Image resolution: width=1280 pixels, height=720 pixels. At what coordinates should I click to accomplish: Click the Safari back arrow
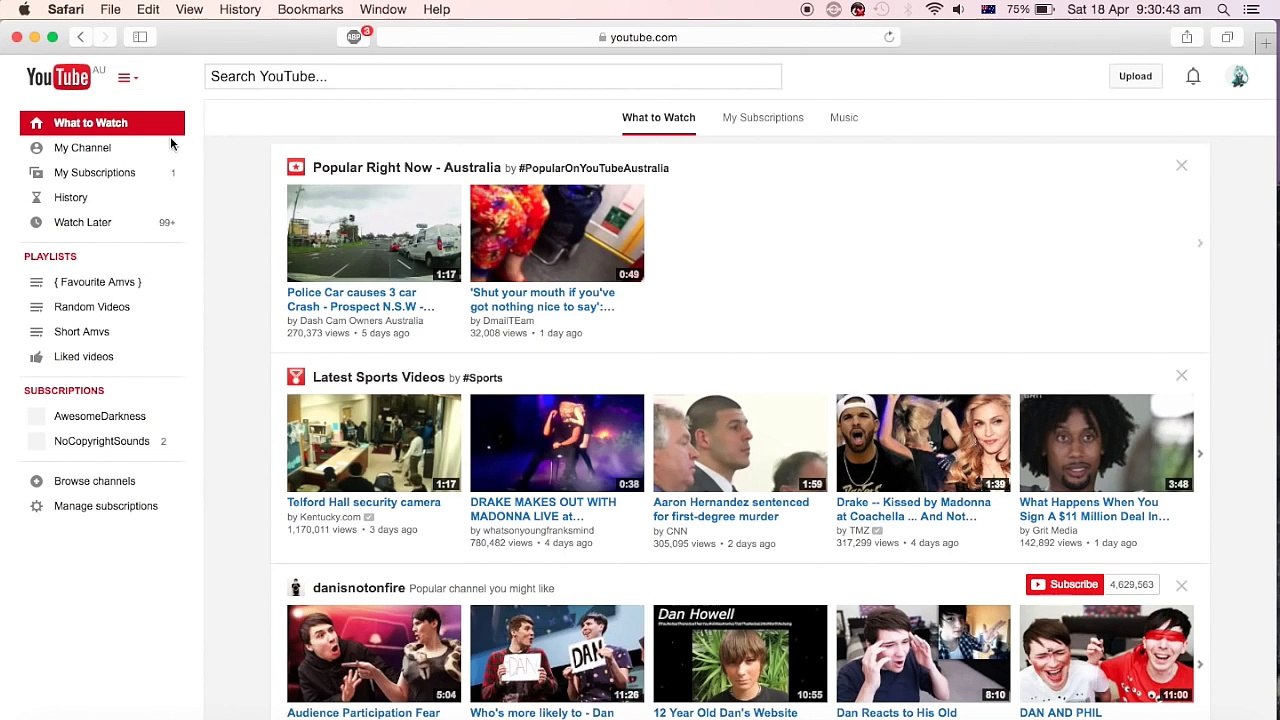[x=81, y=37]
